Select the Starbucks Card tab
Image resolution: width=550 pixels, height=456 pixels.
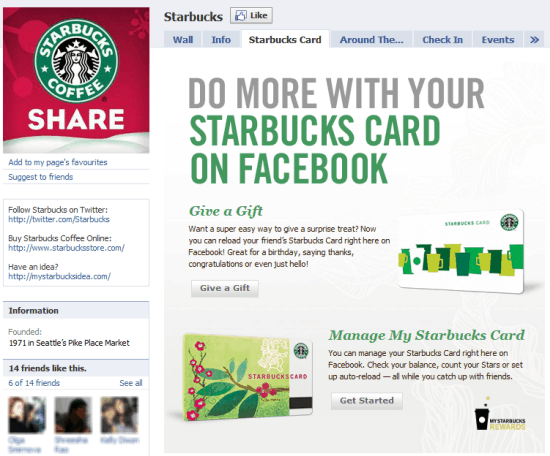coord(285,39)
